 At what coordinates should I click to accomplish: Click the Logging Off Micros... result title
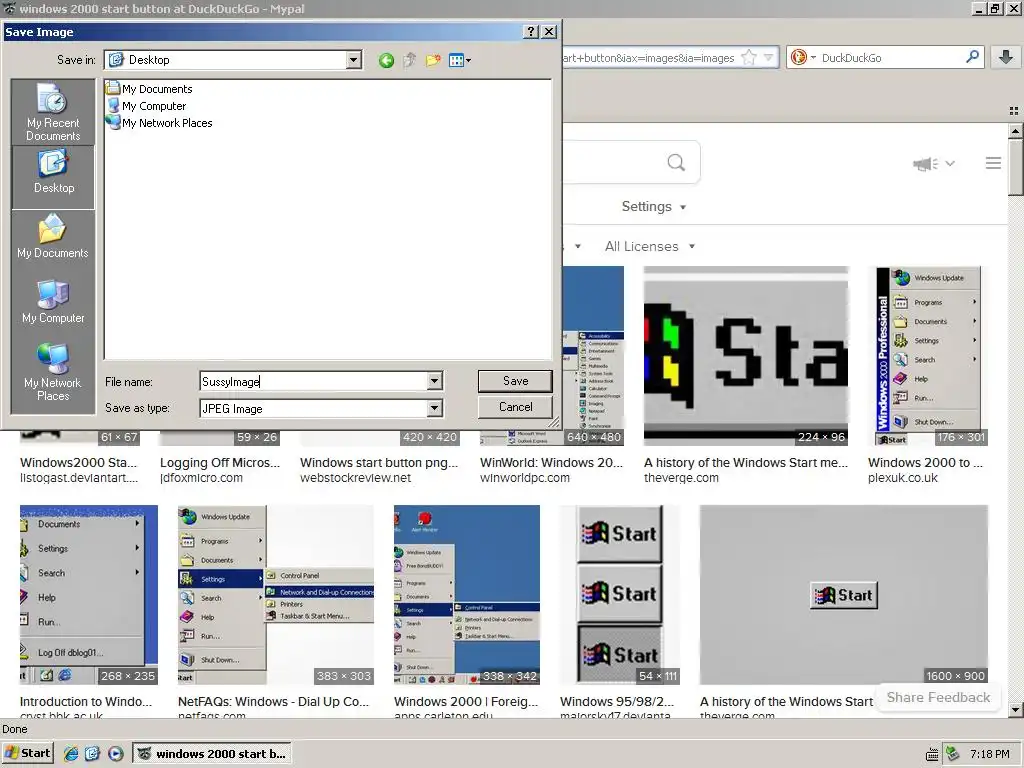pos(220,462)
